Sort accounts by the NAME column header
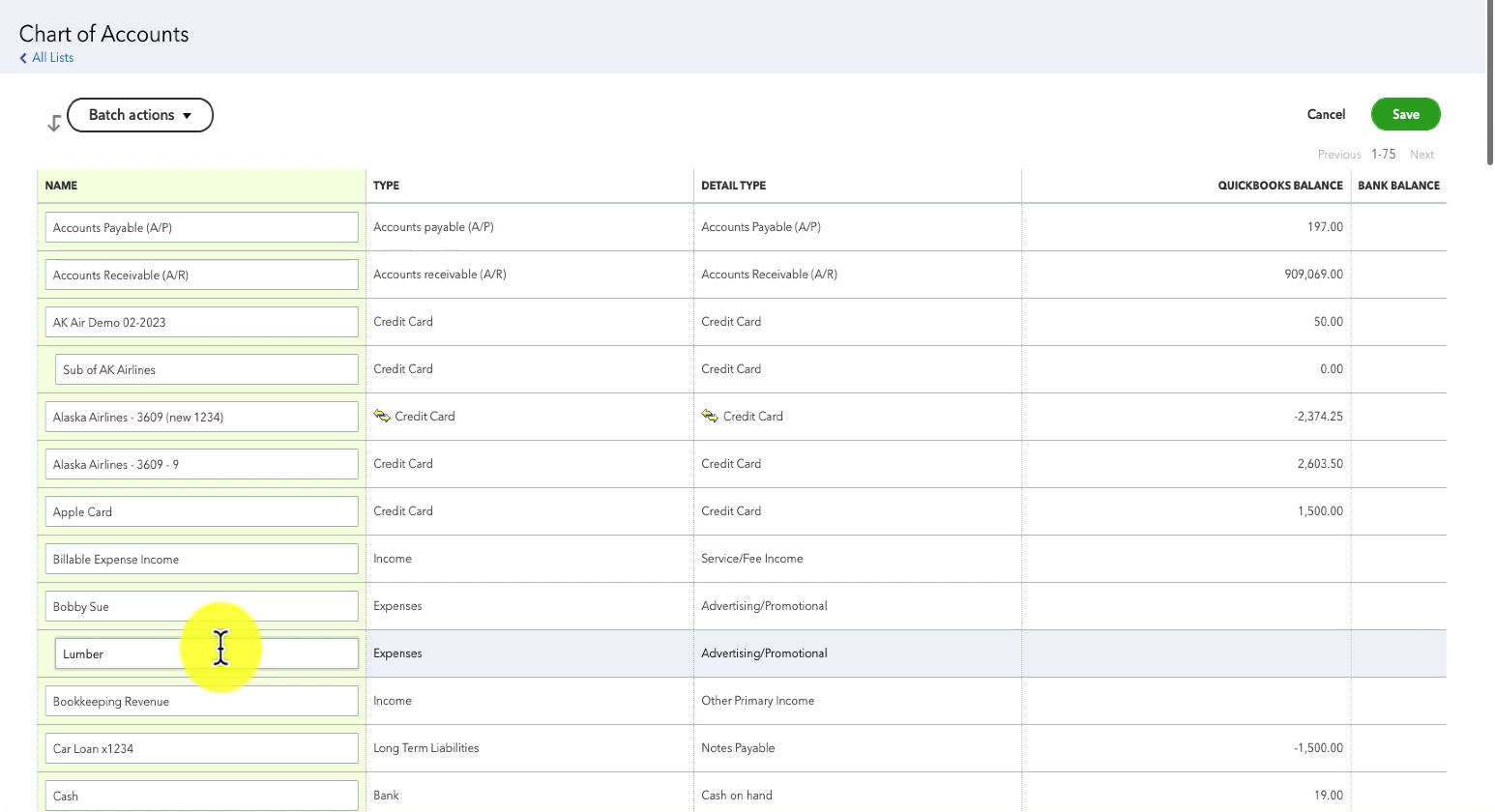Image resolution: width=1495 pixels, height=812 pixels. click(61, 186)
